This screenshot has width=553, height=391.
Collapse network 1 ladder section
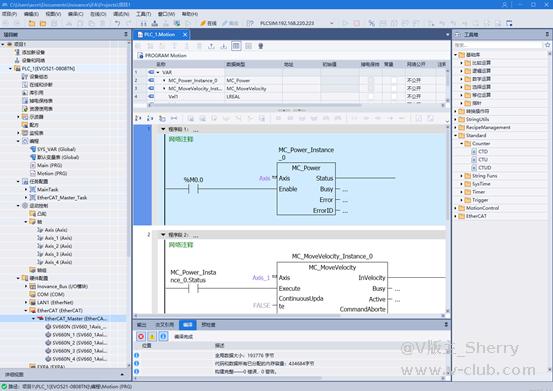(x=163, y=129)
